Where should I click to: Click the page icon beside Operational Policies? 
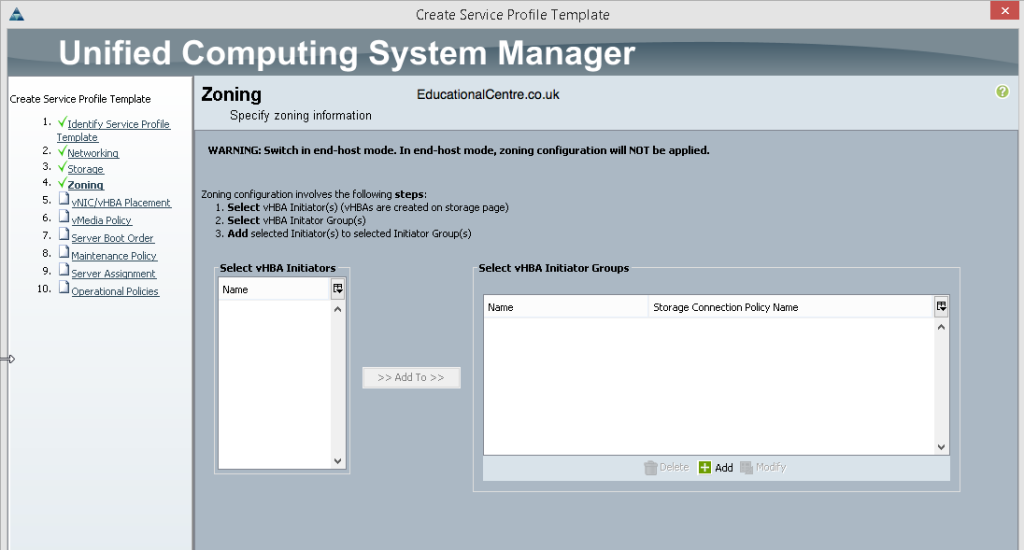(64, 287)
